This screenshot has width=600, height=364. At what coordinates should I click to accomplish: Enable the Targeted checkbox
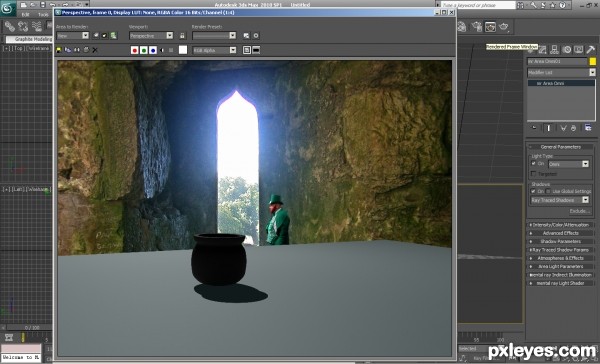click(533, 174)
